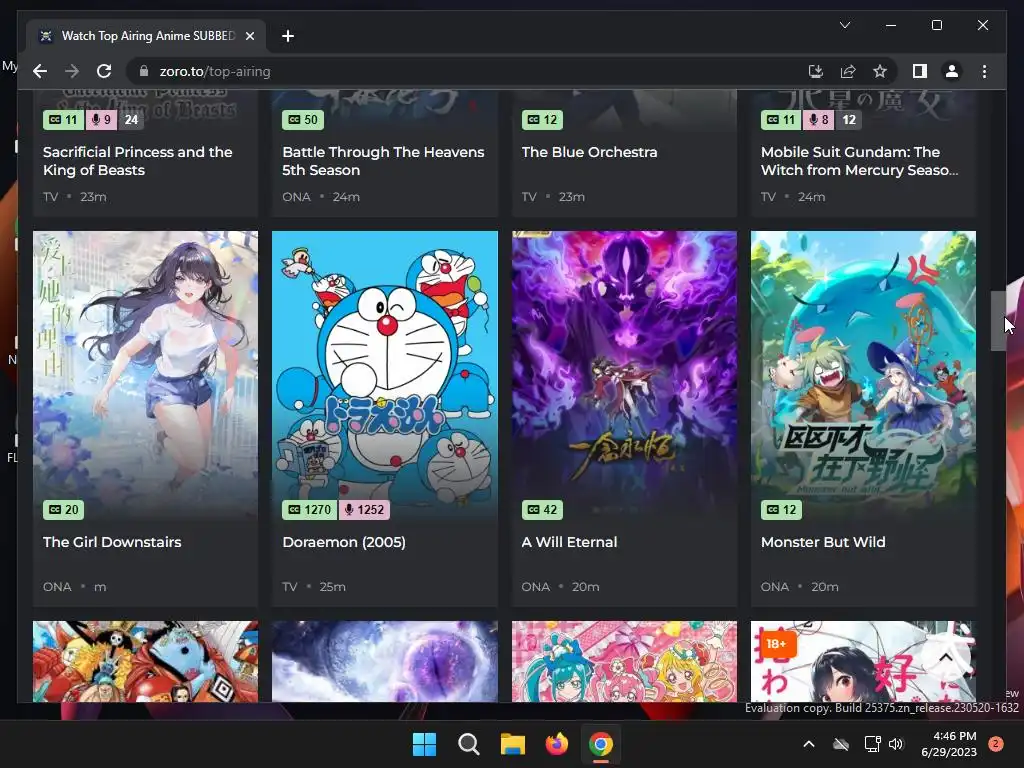The height and width of the screenshot is (768, 1024).
Task: Click the browser forward arrow
Action: [x=72, y=71]
